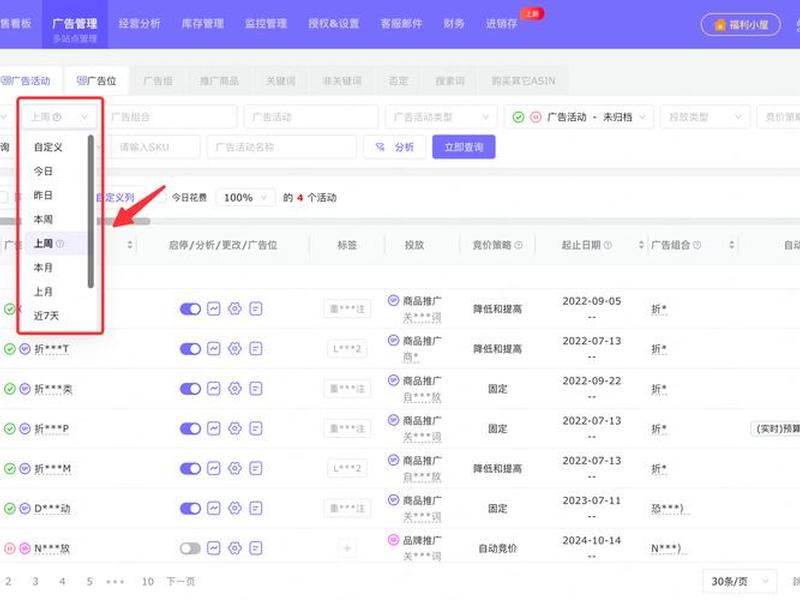Open the ad placement icon for 折***M row
The height and width of the screenshot is (600, 800).
256,468
